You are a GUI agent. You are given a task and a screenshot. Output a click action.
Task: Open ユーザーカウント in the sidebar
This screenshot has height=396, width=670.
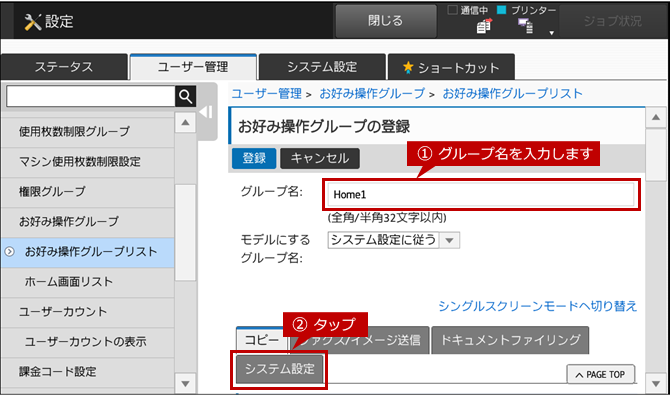coord(88,312)
